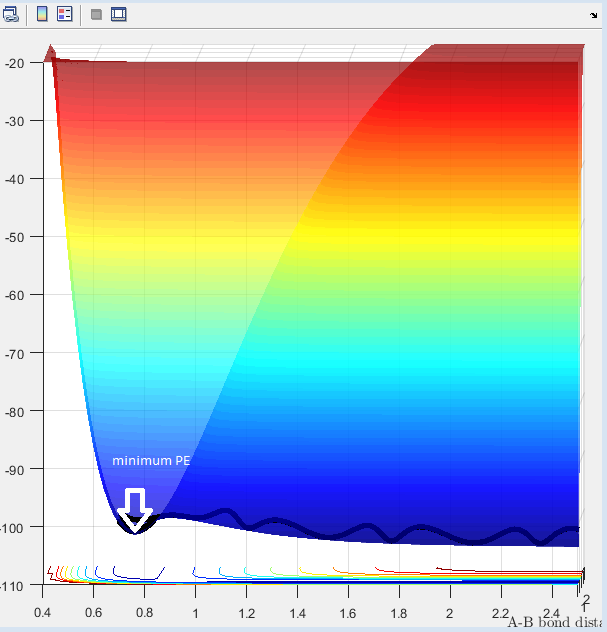Show plot tools and dock figure icon
This screenshot has height=632, width=607.
coord(118,14)
